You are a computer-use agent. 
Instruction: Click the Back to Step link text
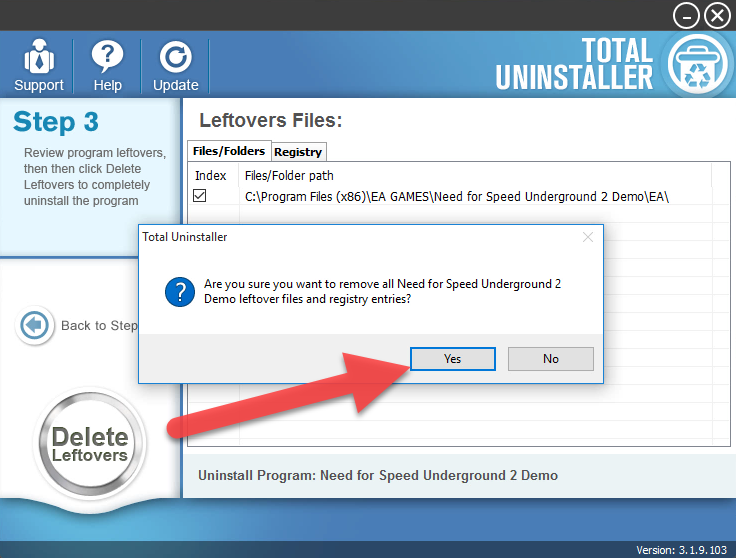tap(99, 326)
